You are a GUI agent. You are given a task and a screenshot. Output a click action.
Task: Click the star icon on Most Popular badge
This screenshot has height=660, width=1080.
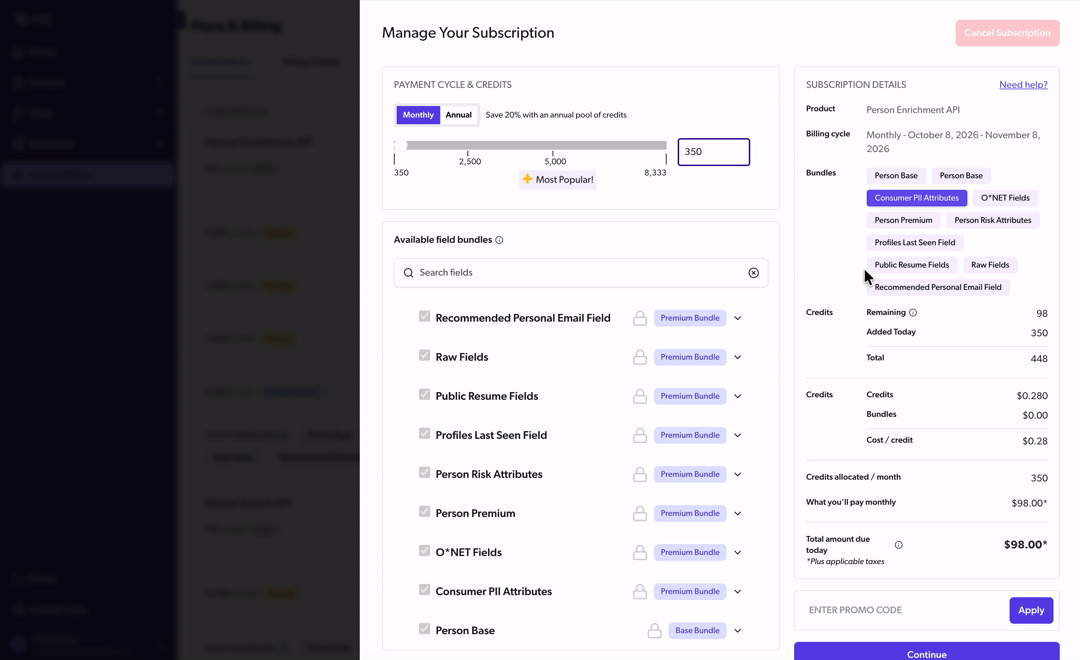pyautogui.click(x=528, y=179)
